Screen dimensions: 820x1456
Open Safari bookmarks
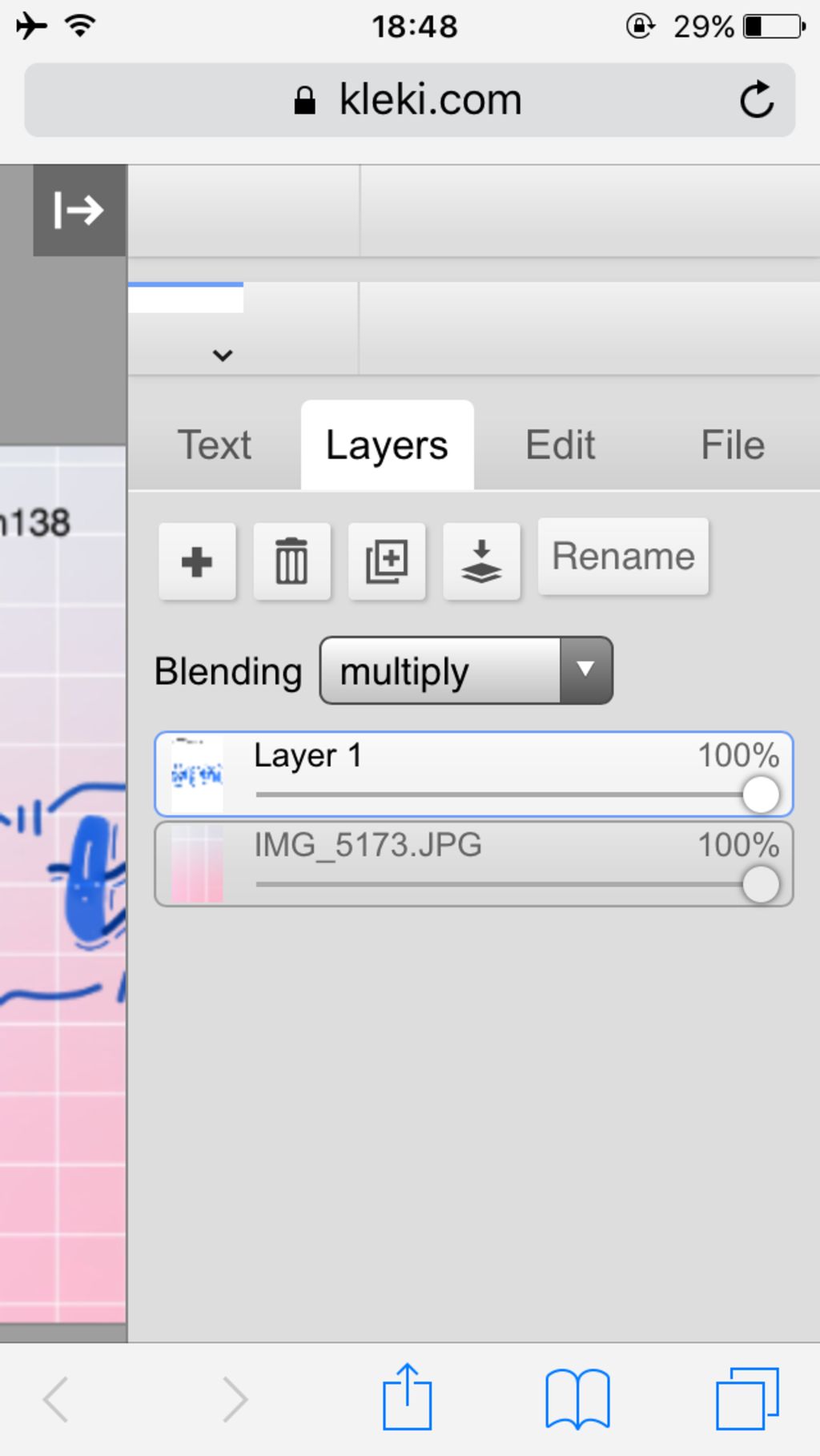tap(577, 1399)
